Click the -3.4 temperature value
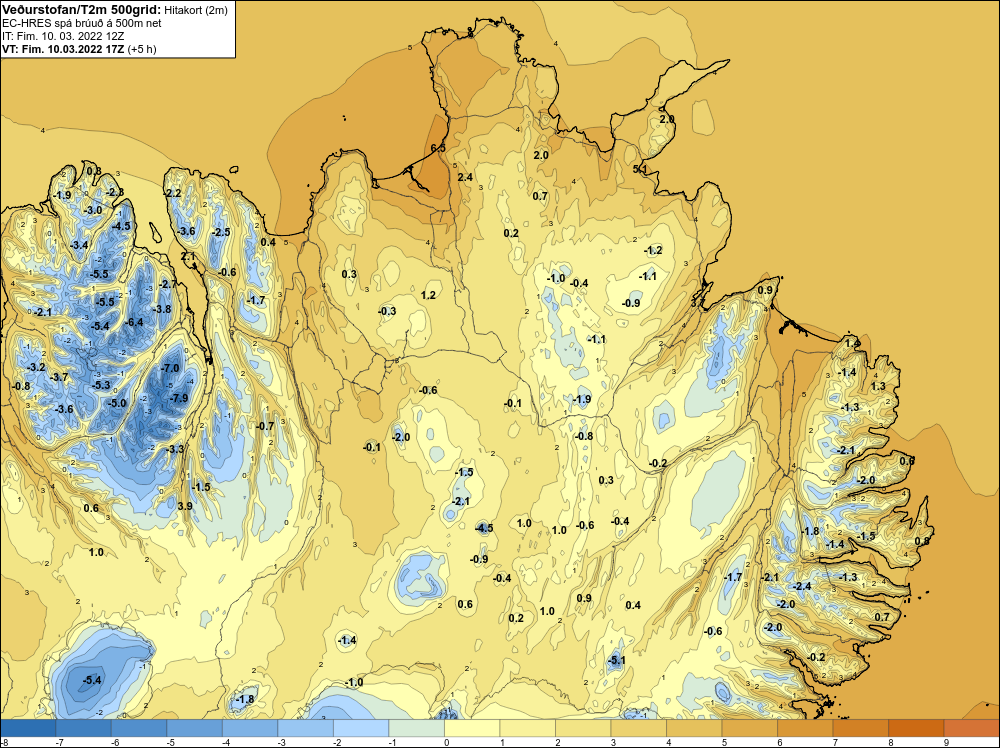 tap(78, 245)
